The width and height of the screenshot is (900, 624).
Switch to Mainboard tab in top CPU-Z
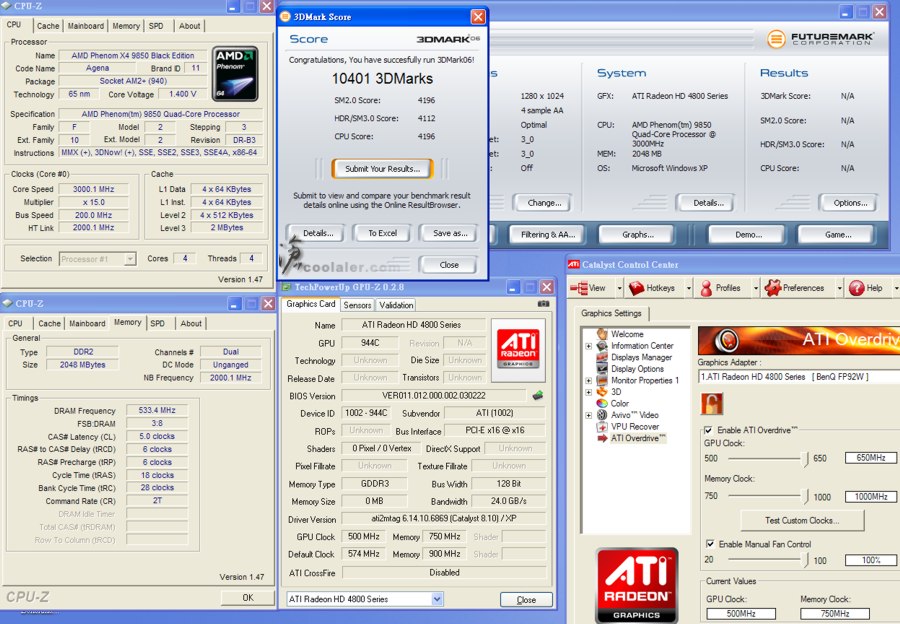(86, 26)
